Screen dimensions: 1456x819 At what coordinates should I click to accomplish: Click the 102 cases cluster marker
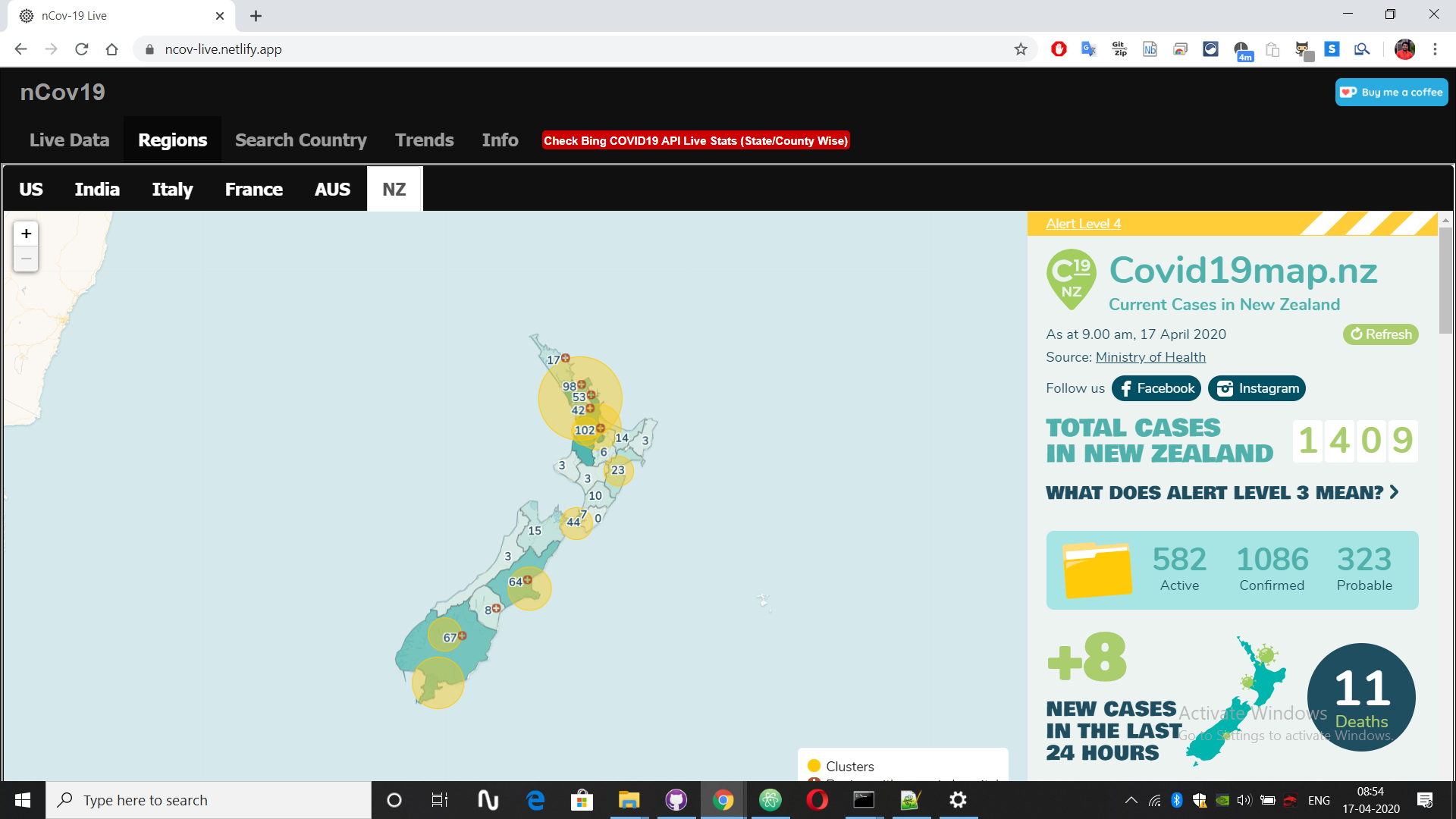(585, 430)
